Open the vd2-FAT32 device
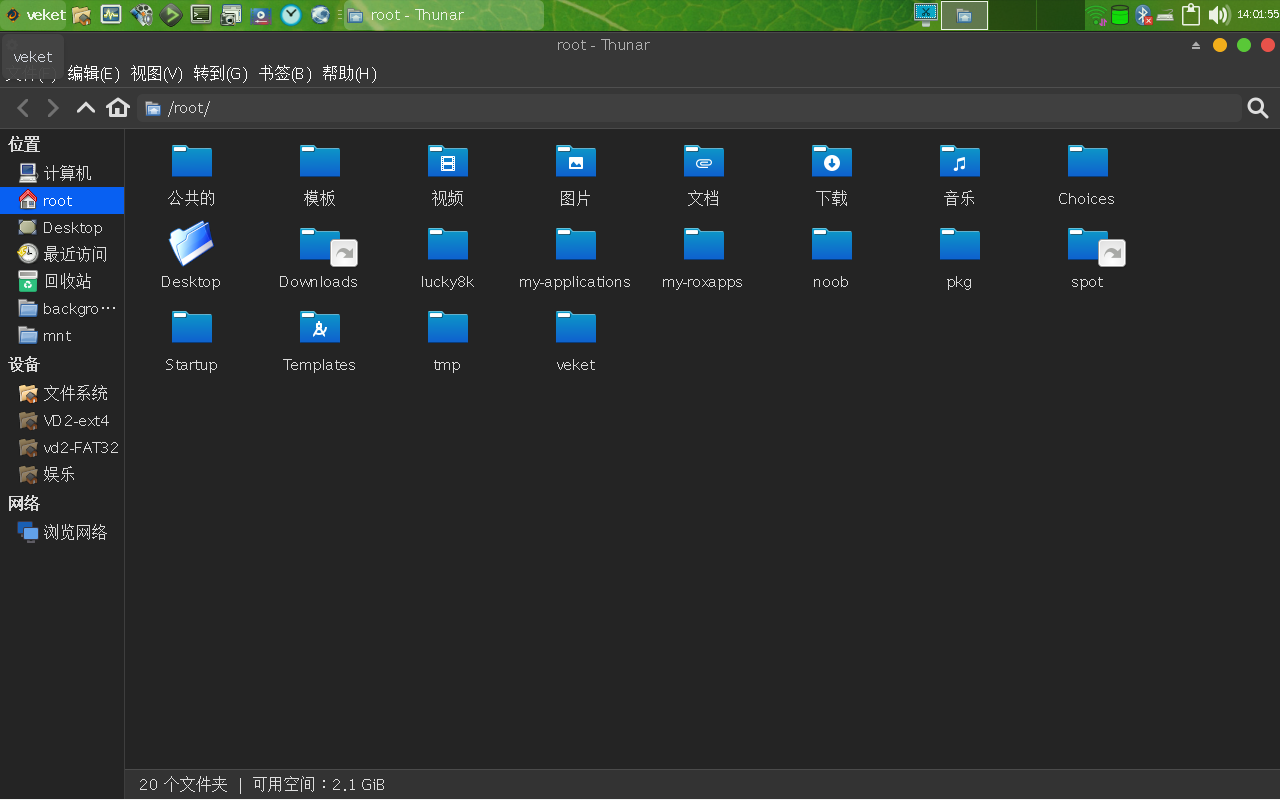 (62, 447)
